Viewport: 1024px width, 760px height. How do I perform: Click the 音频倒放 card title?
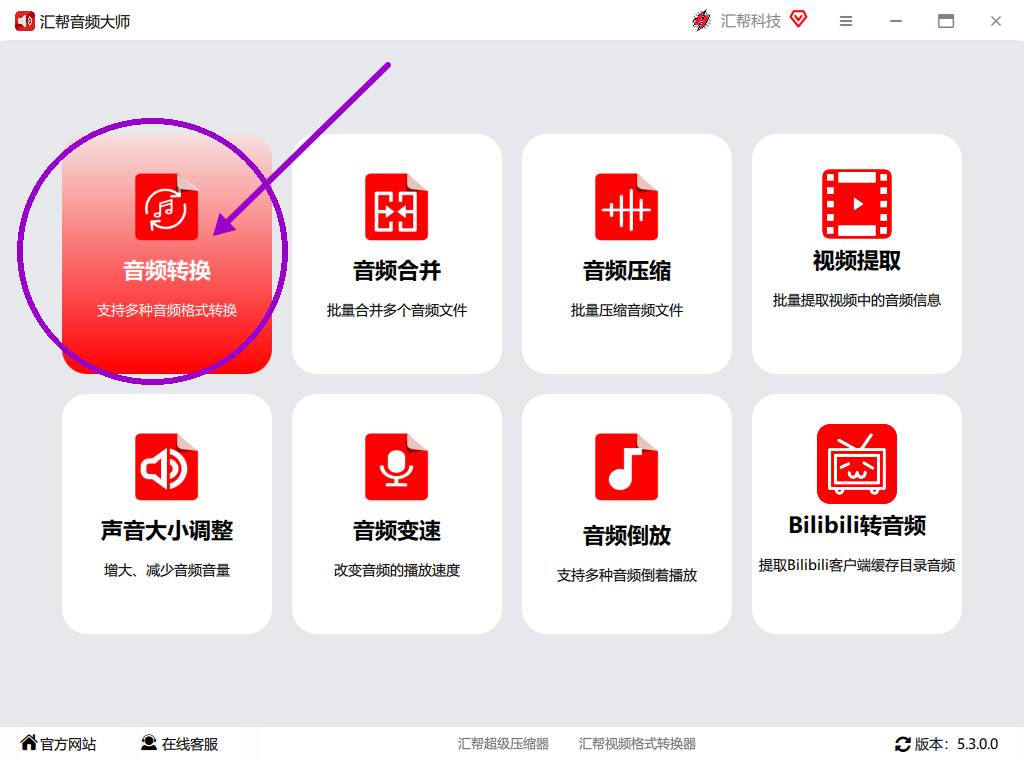click(626, 535)
